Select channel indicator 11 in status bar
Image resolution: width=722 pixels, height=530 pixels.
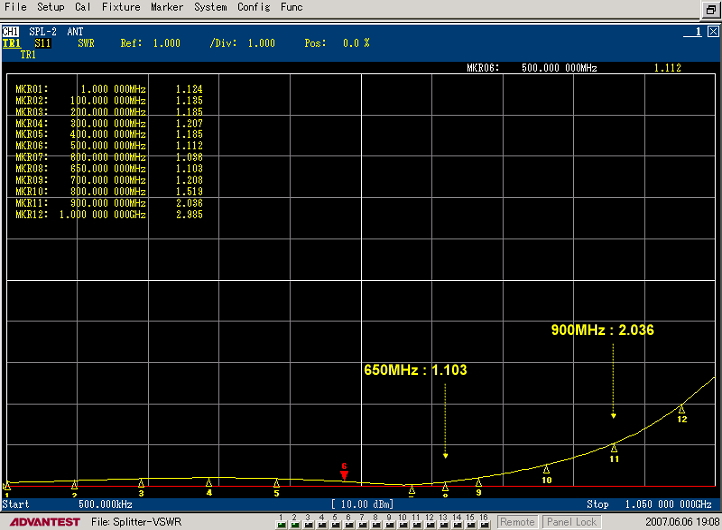[x=416, y=522]
